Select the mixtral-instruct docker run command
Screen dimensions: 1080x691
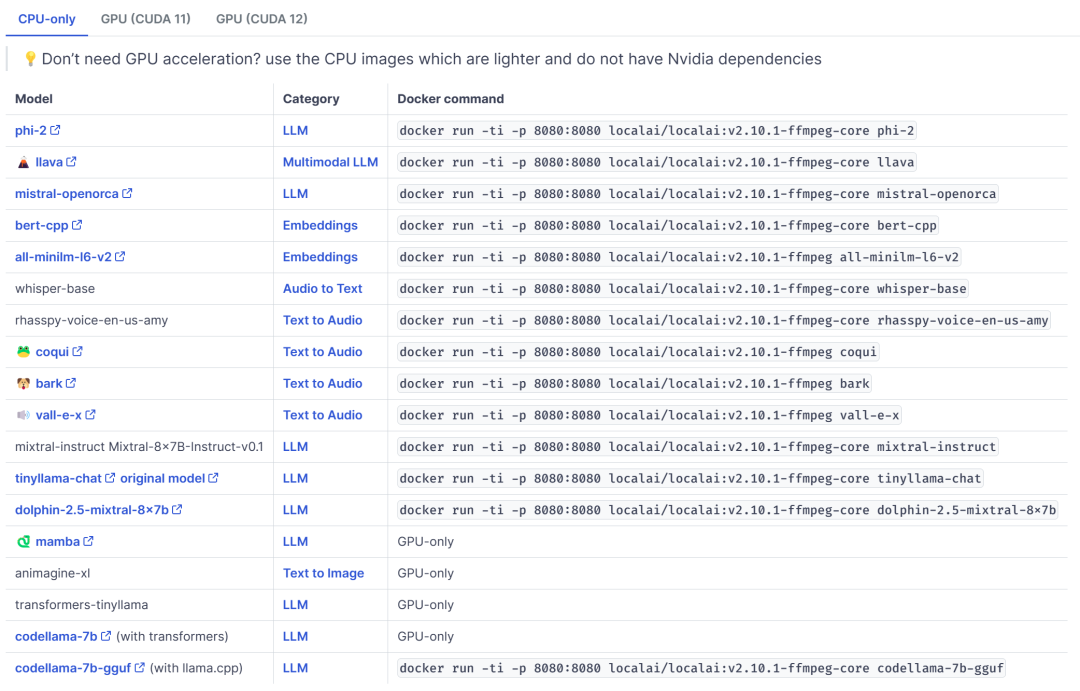pyautogui.click(x=698, y=447)
